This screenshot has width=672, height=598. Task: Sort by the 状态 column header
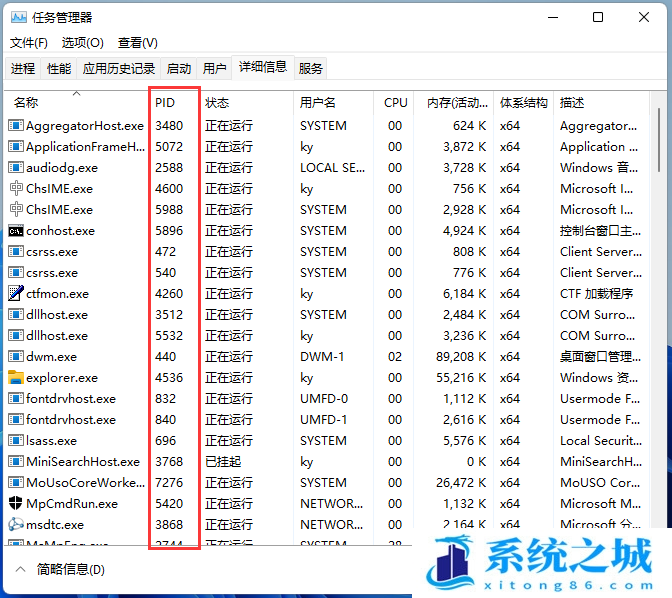click(247, 102)
